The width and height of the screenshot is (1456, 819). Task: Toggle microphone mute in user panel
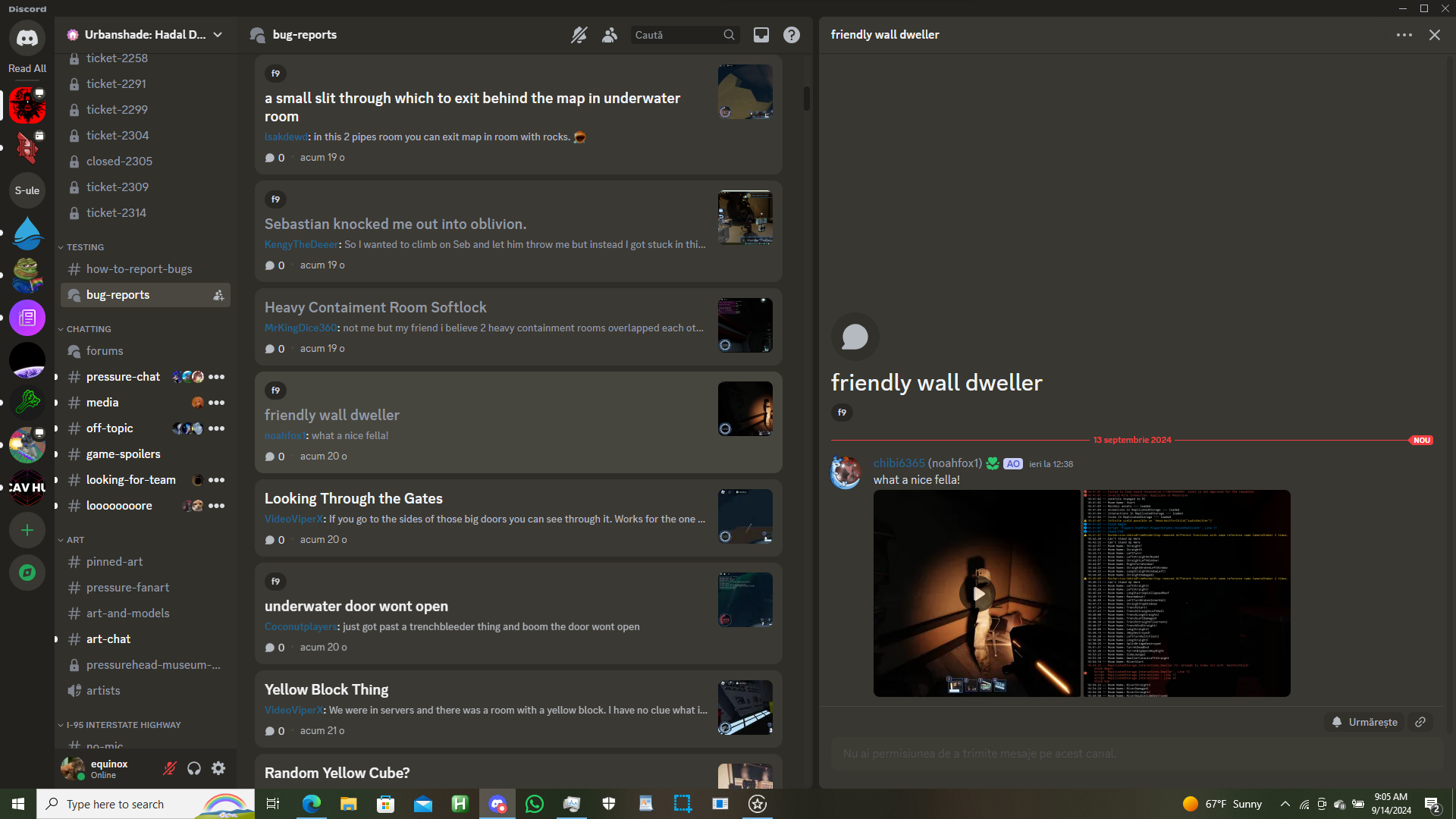(170, 768)
